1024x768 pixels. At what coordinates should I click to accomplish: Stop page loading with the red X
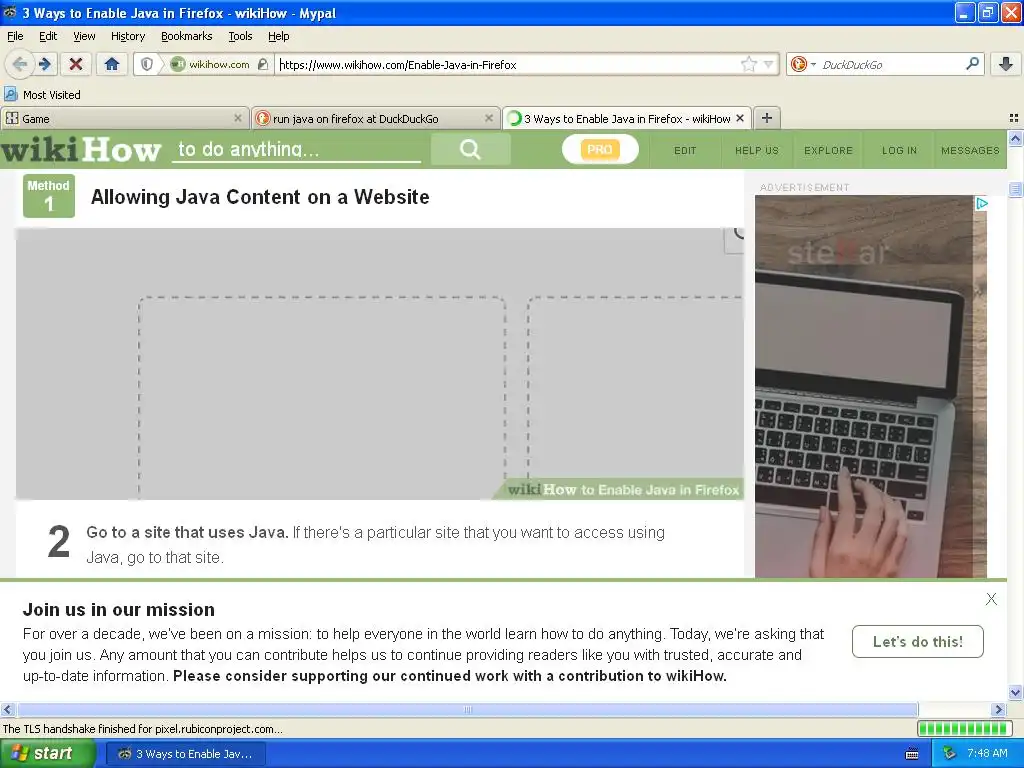[76, 64]
